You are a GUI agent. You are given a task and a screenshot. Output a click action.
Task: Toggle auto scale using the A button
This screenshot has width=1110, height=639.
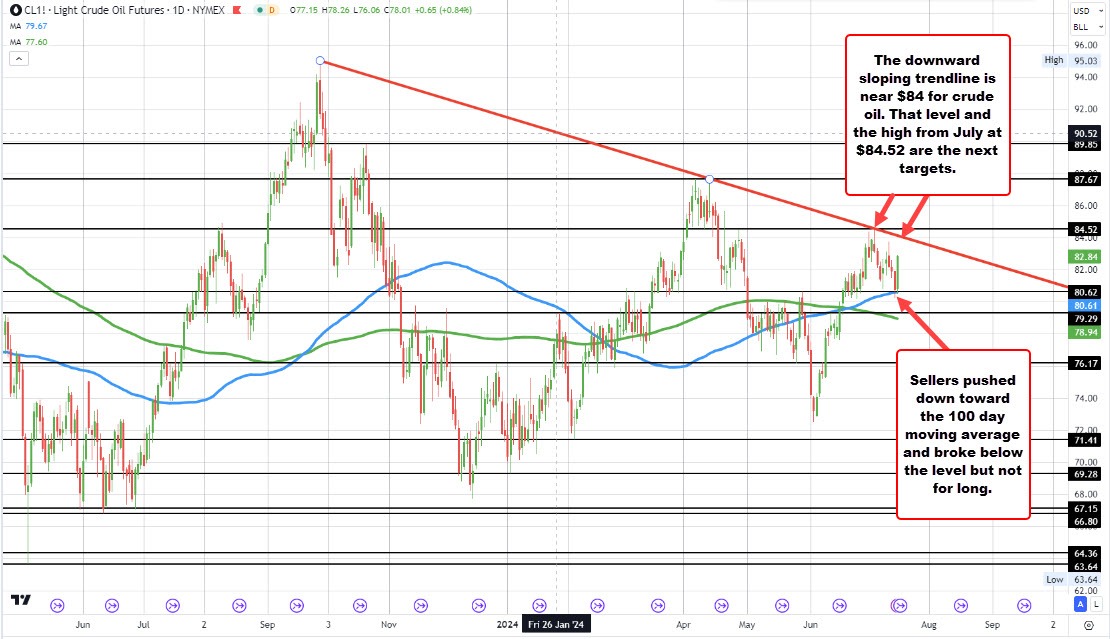point(1081,604)
